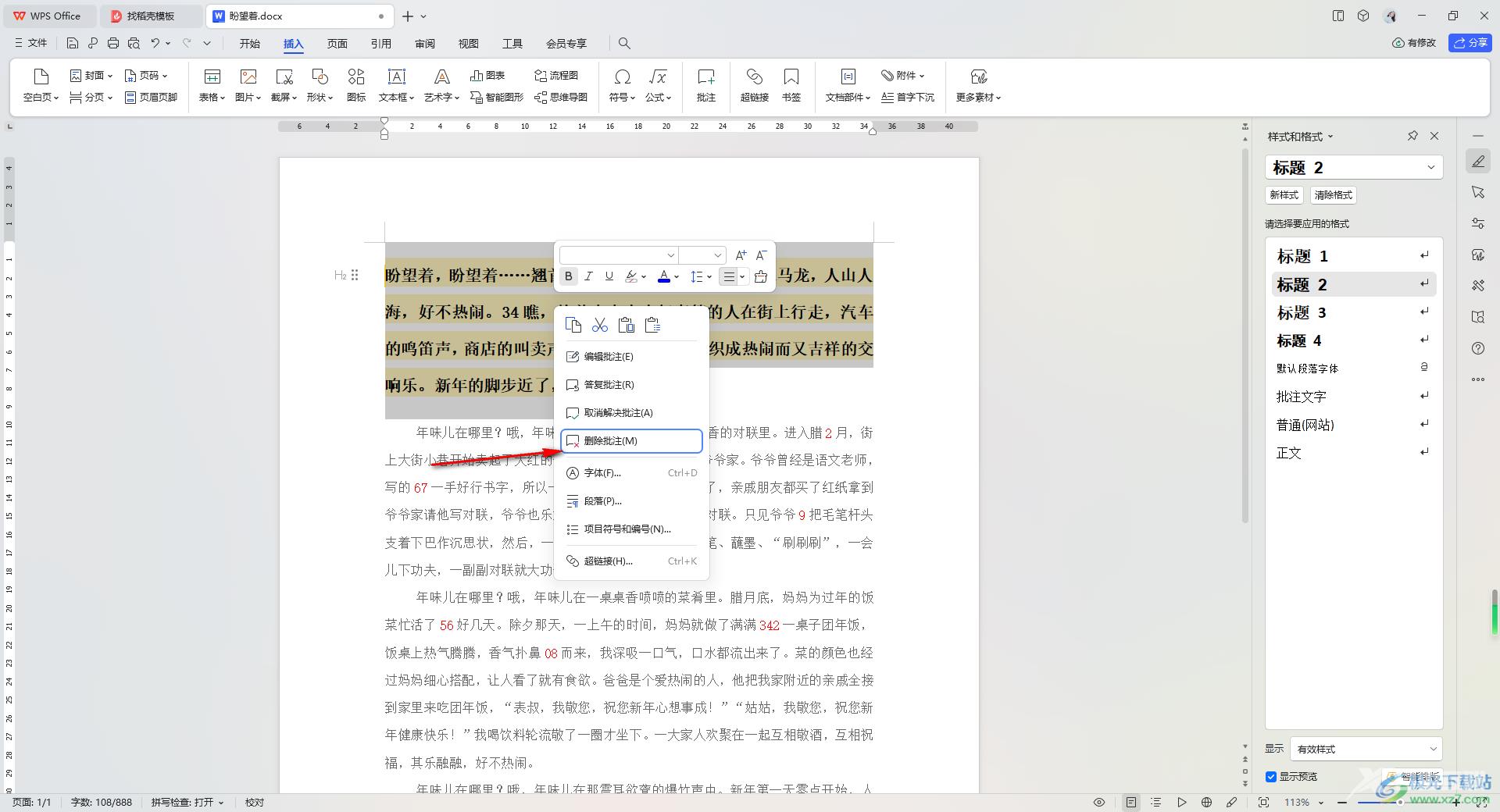Screen dimensions: 1500x812
Task: Click the copy icon in context menu
Action: point(573,325)
